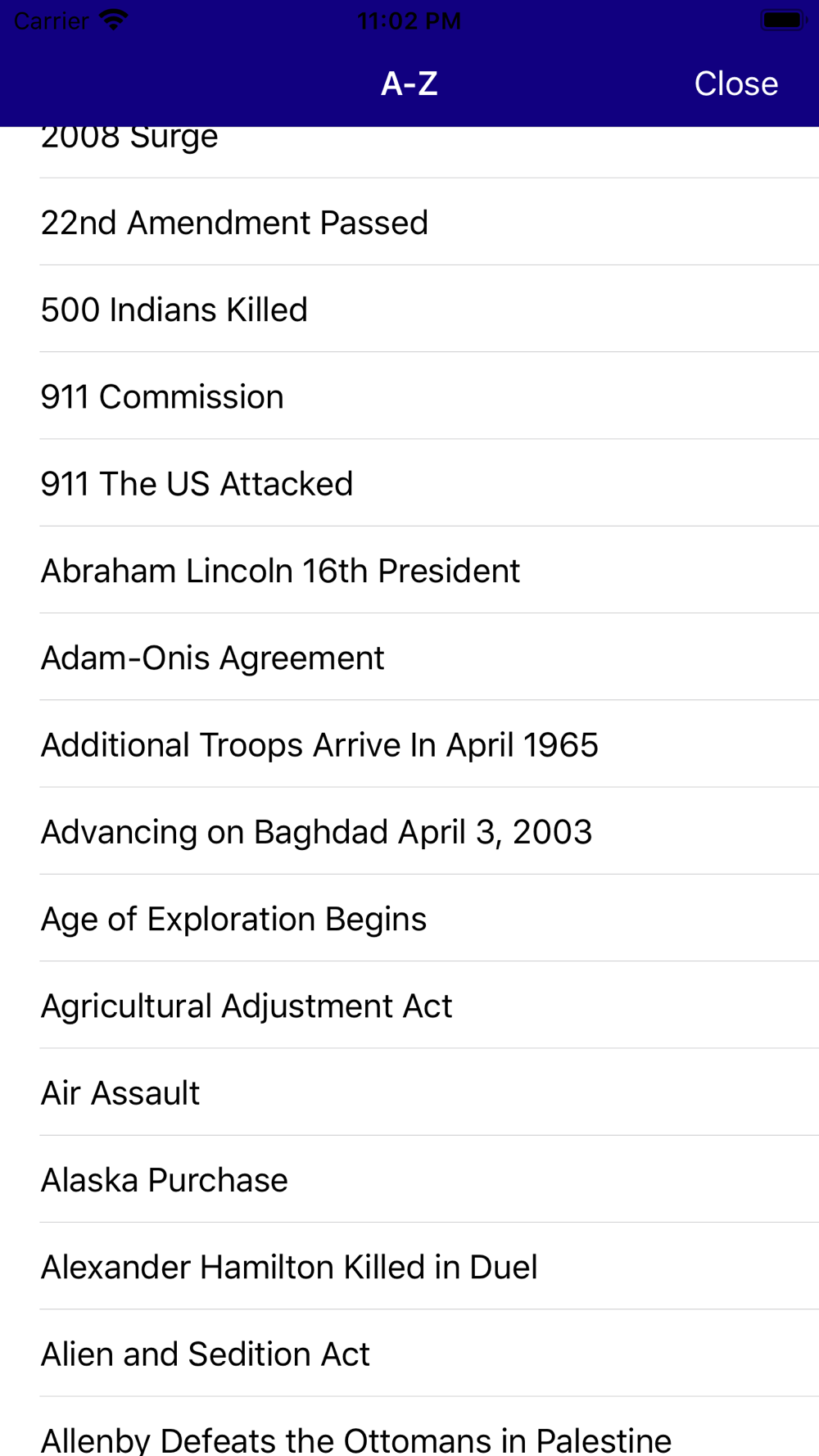Viewport: 819px width, 1456px height.
Task: Select Age of Exploration Begins
Action: tap(233, 919)
